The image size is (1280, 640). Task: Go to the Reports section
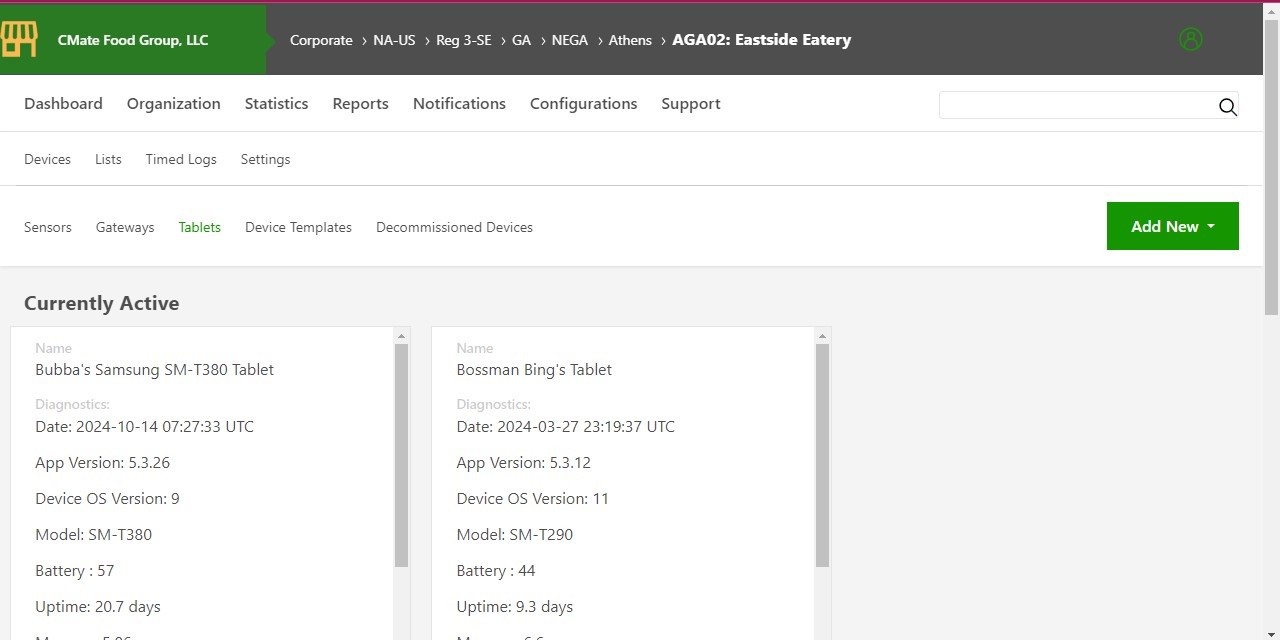[360, 104]
